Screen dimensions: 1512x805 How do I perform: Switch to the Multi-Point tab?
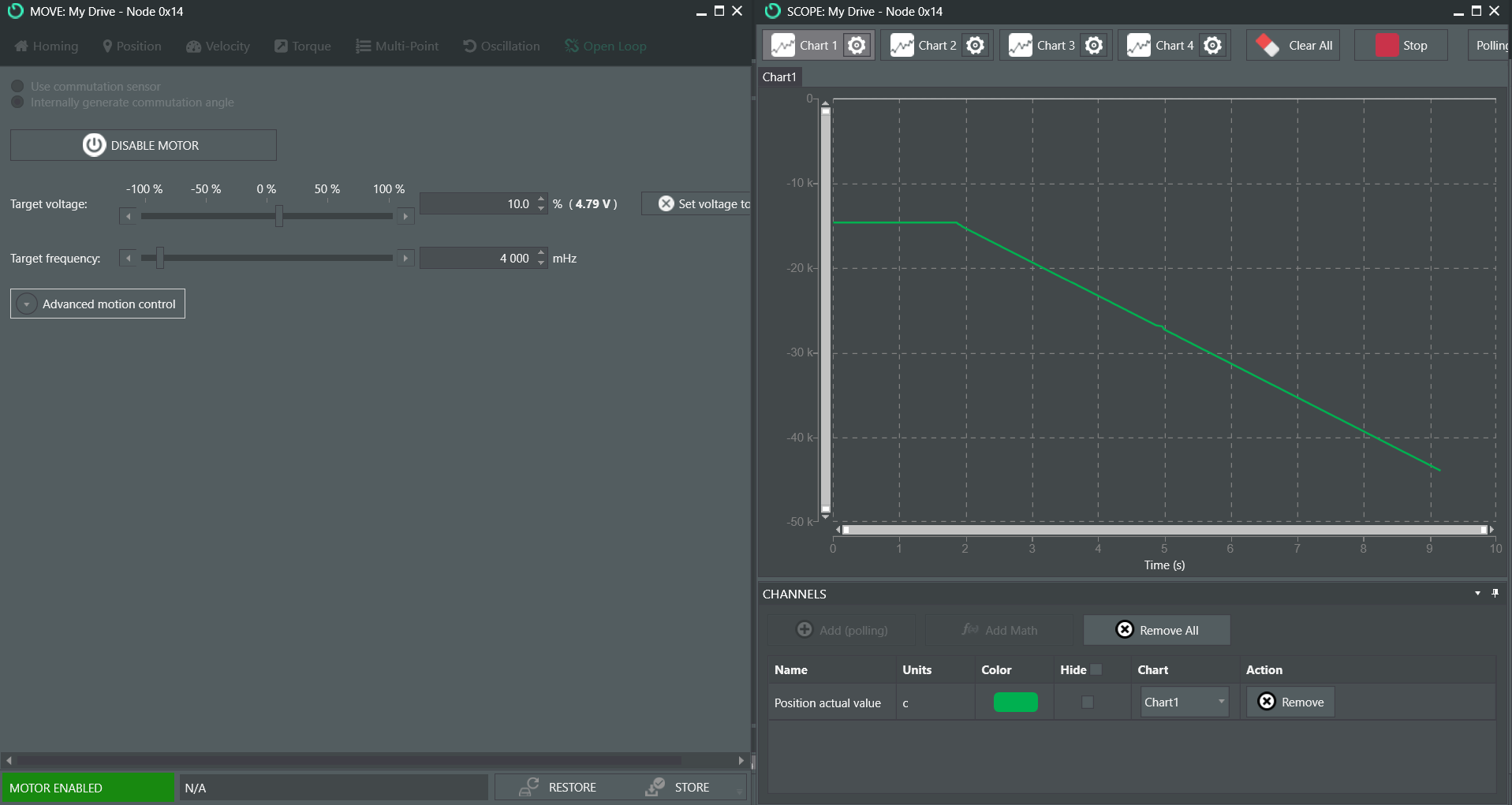click(397, 46)
